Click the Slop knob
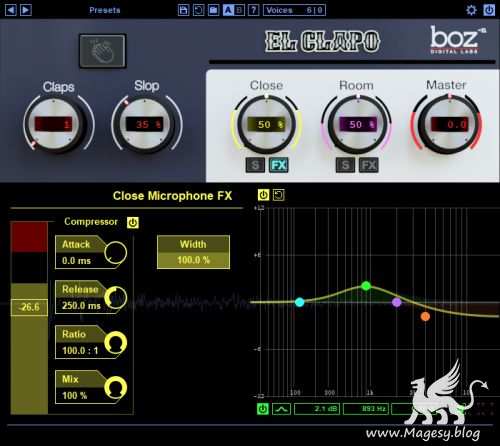 [x=145, y=124]
